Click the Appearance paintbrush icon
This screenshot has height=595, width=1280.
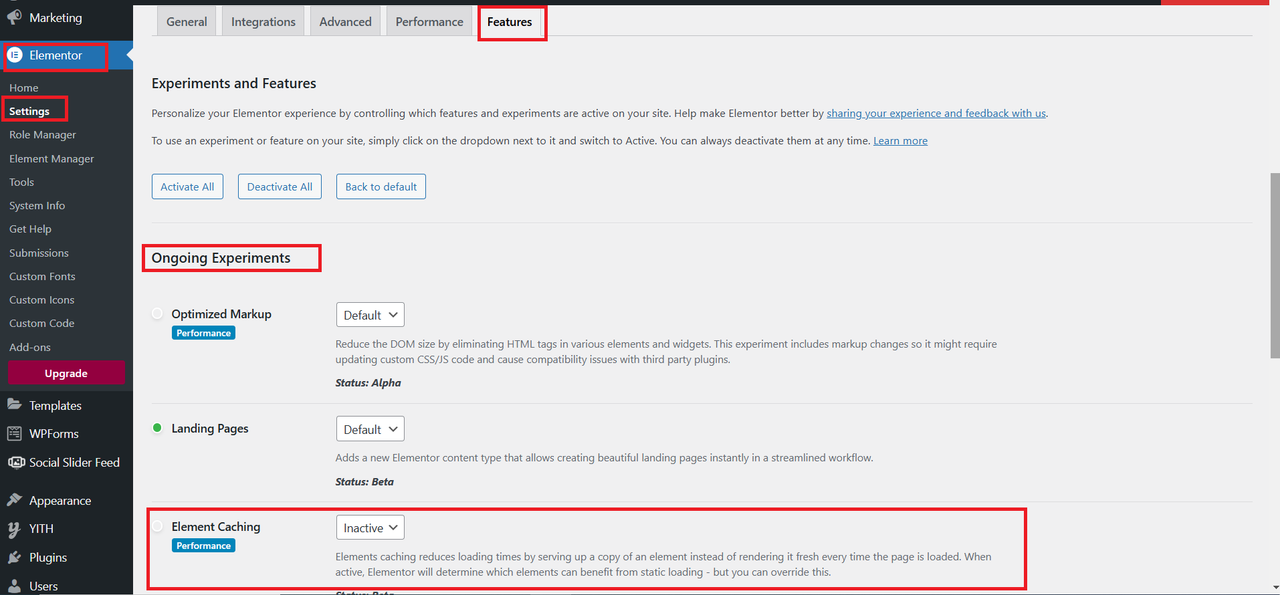coord(15,501)
